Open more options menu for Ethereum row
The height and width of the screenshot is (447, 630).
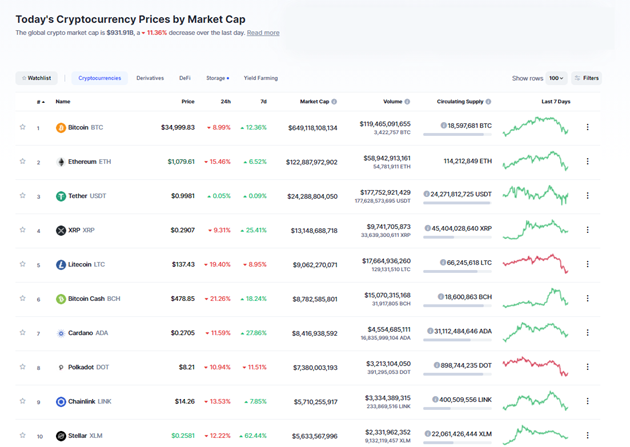[x=587, y=161]
